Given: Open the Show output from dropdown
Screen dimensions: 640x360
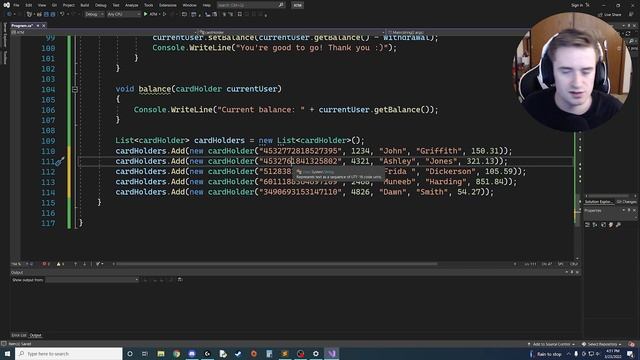Looking at the screenshot, I should tap(92, 280).
